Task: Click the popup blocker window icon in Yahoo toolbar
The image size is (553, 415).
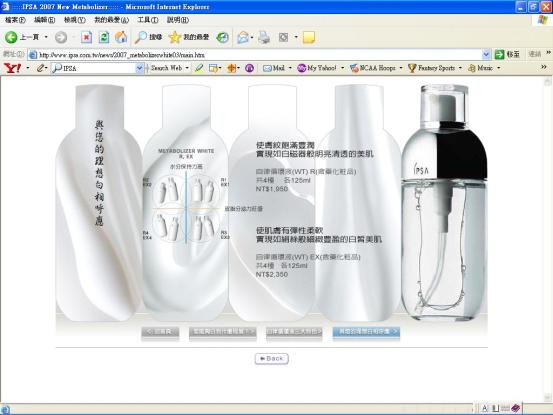Action: pyautogui.click(x=213, y=68)
